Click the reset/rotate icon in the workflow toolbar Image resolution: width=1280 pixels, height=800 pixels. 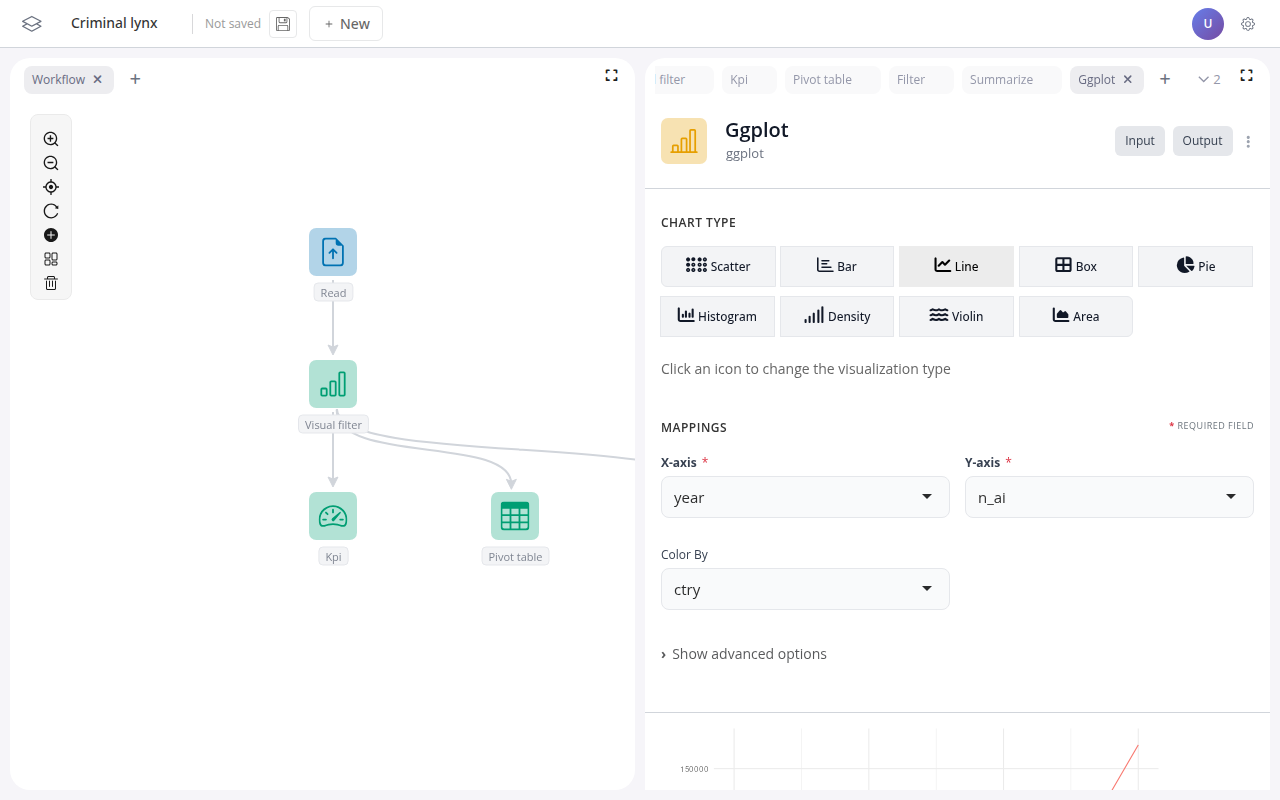click(x=50, y=211)
